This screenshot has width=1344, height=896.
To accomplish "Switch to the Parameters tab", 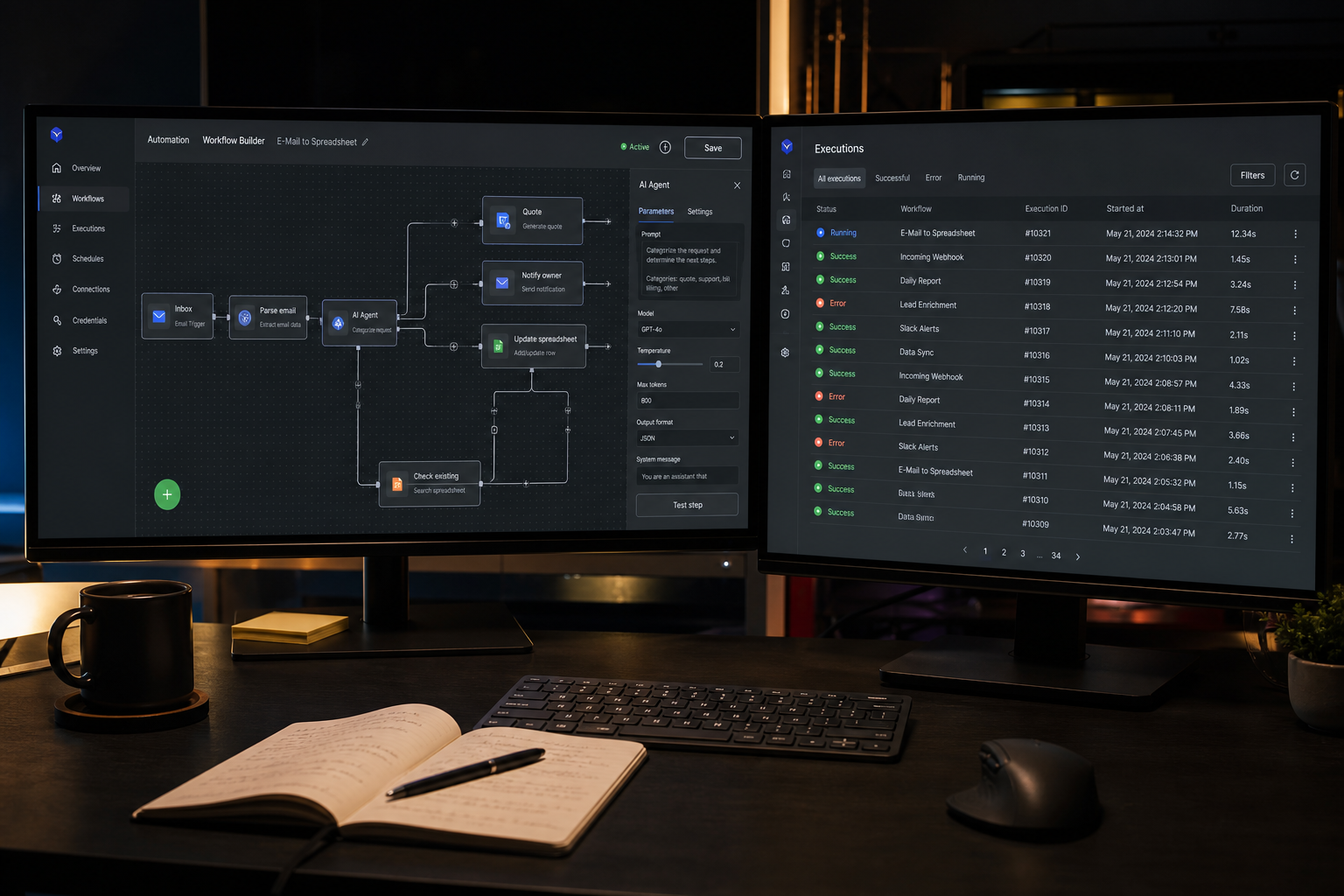I will (656, 211).
